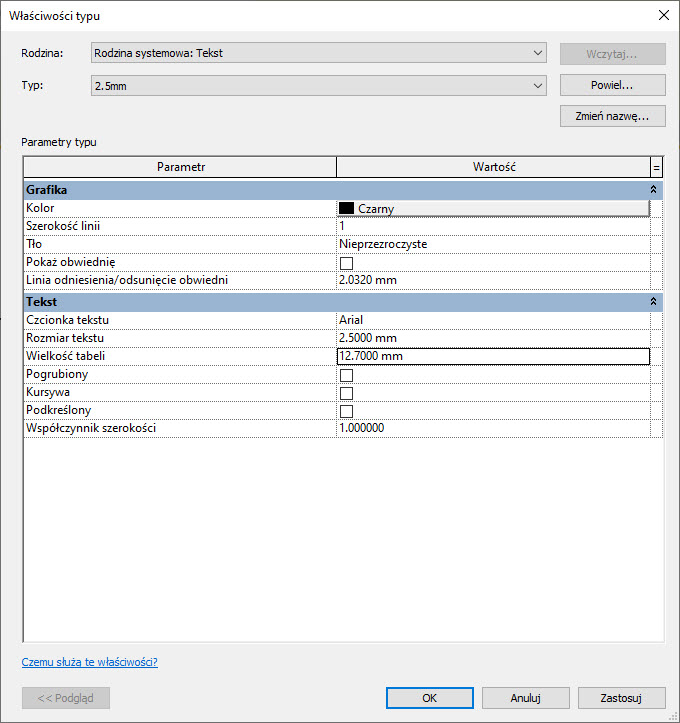Click the equals column header icon
The height and width of the screenshot is (723, 680).
click(657, 167)
